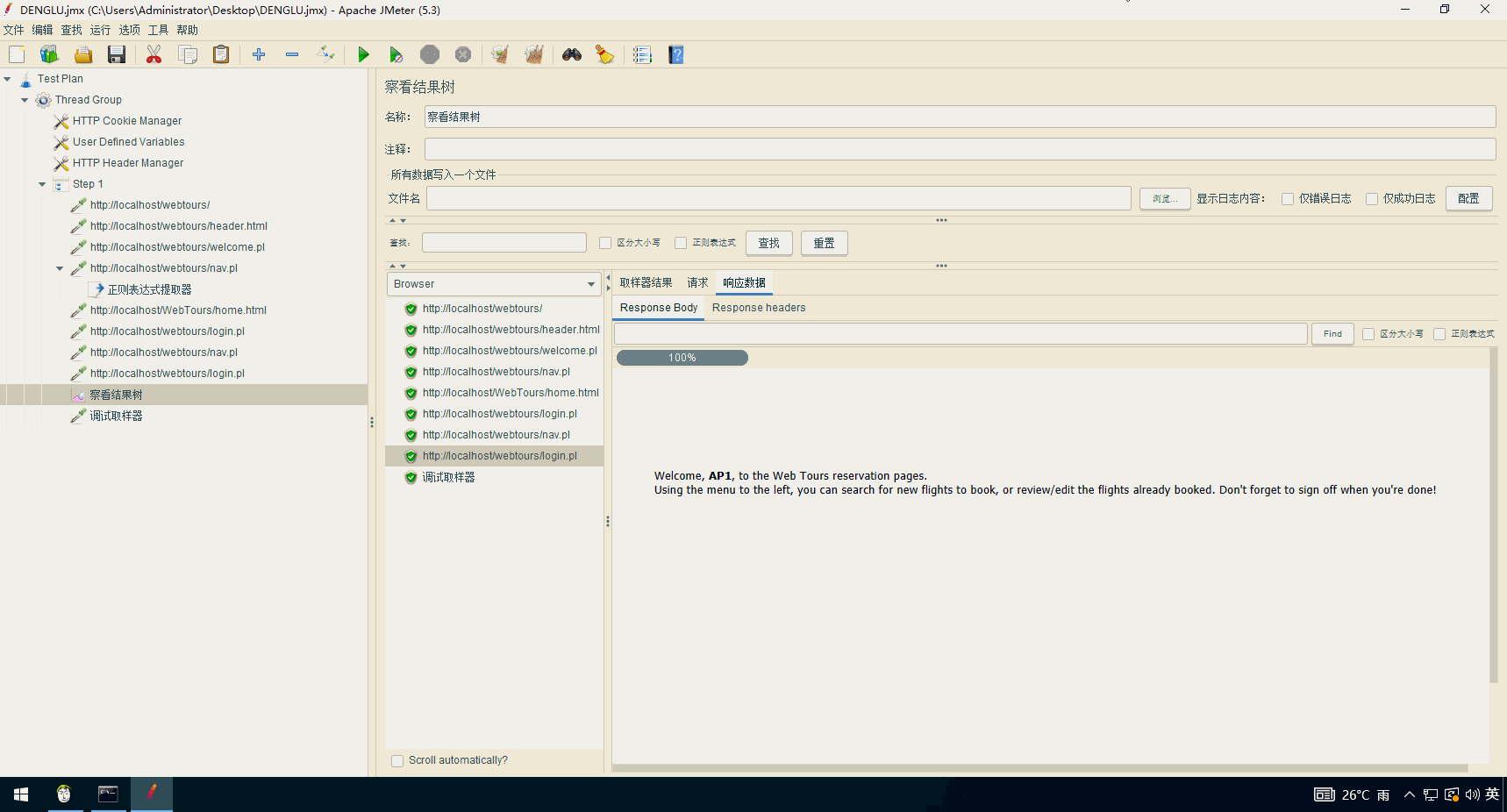Screen dimensions: 1507x812
Task: Click the JMeter feather taskbar icon
Action: (152, 794)
